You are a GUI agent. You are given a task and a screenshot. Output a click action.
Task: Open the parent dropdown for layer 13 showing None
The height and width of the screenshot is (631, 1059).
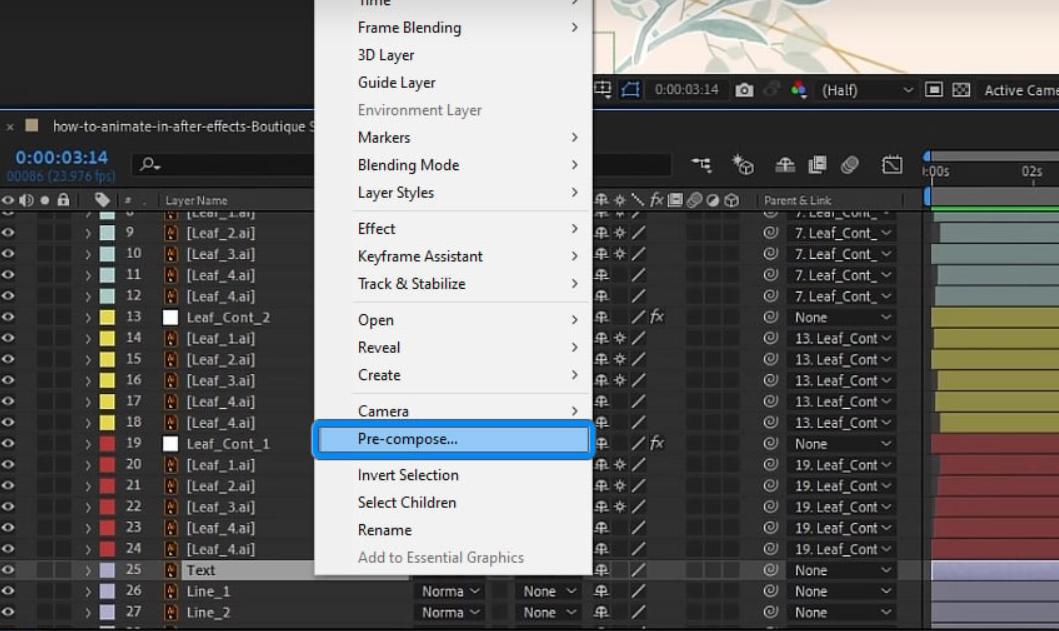(842, 317)
